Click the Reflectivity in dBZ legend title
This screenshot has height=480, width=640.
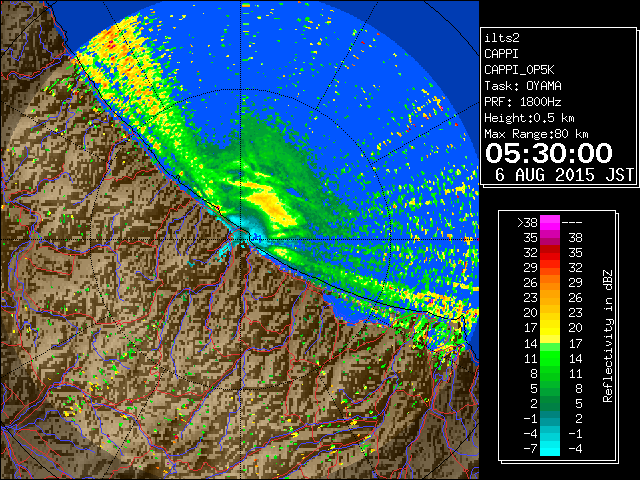point(608,336)
